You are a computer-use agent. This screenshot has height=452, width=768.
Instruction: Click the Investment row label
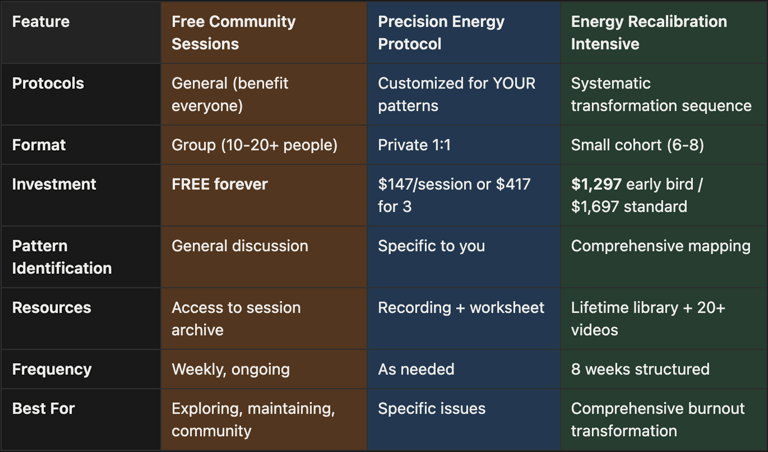54,184
